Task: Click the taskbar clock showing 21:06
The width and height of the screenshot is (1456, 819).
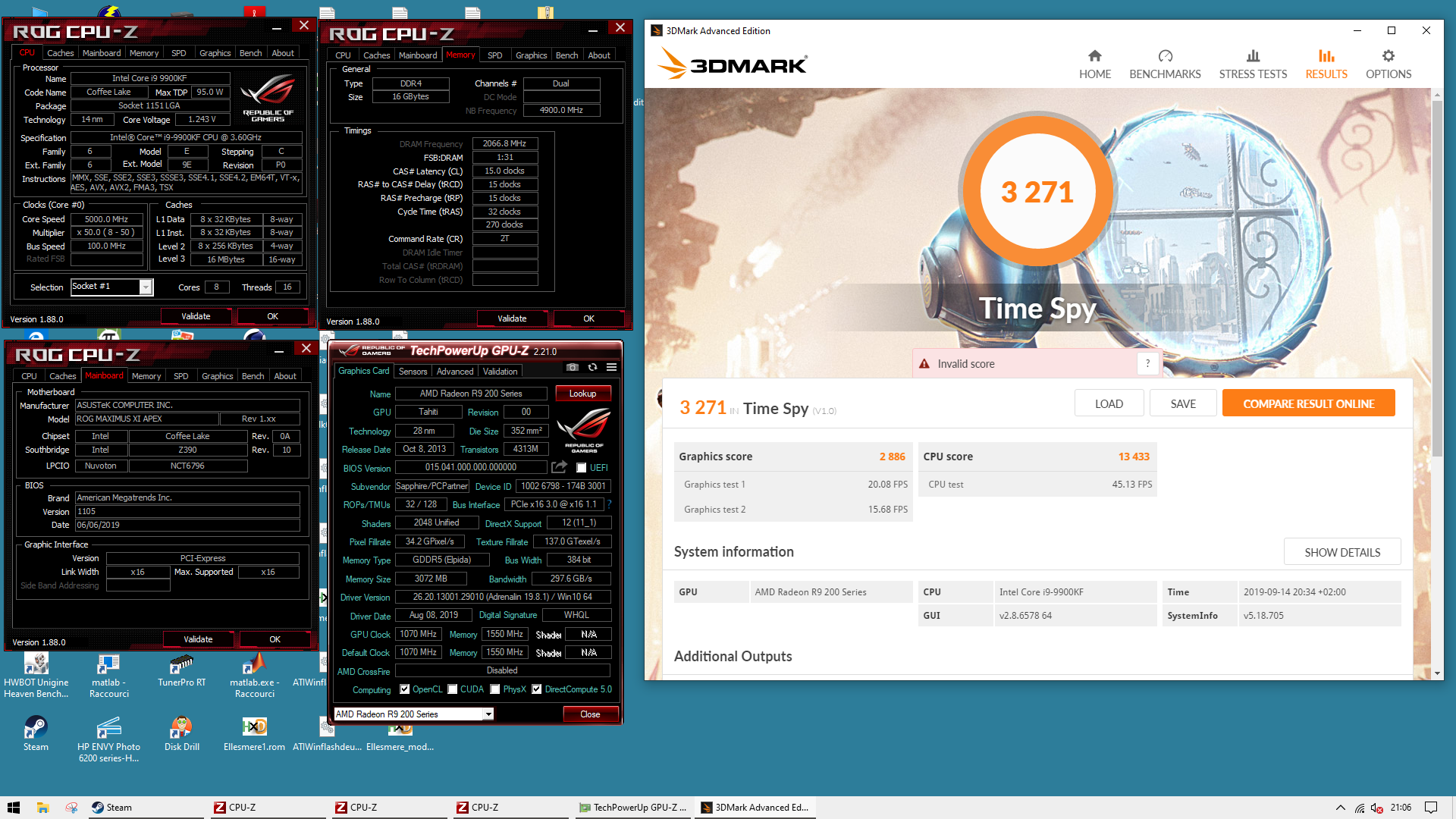Action: (1401, 808)
